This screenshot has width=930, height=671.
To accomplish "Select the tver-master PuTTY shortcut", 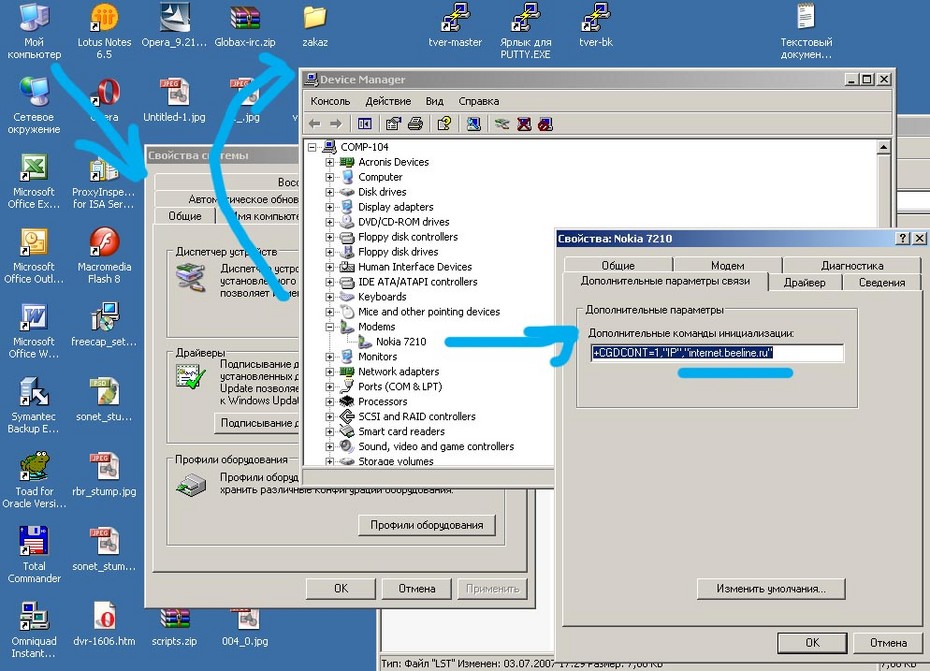I will pos(455,26).
